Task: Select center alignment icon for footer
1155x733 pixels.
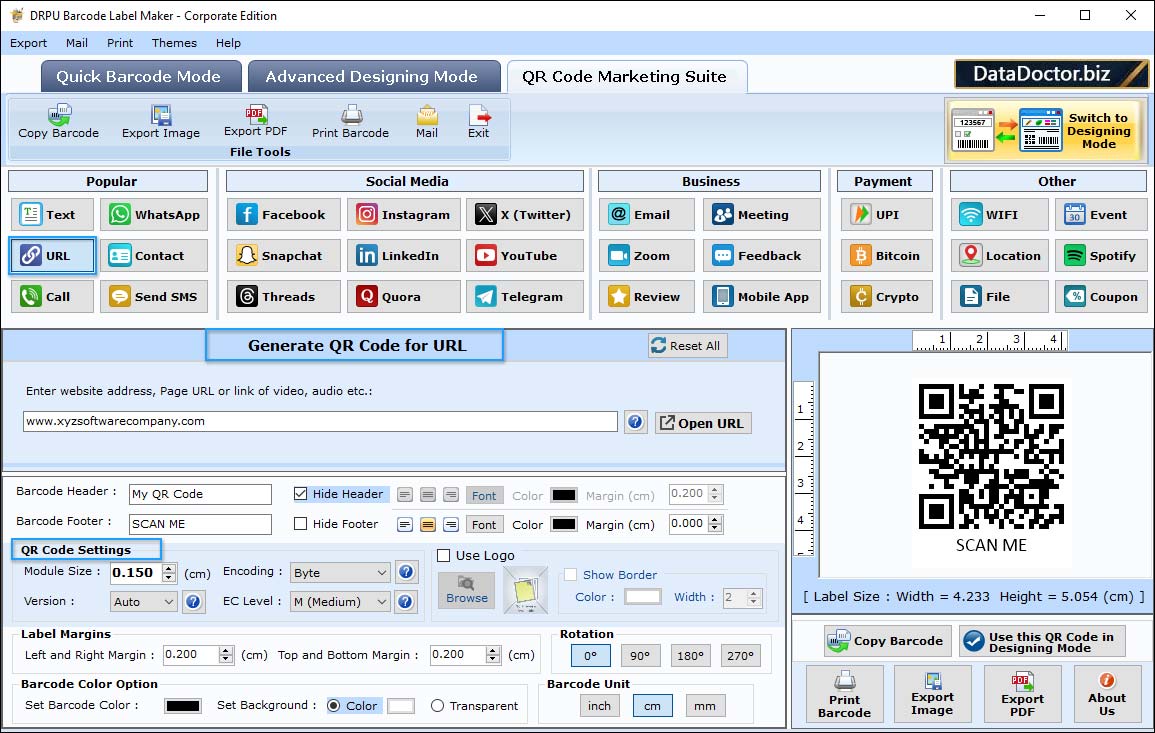Action: click(x=428, y=525)
